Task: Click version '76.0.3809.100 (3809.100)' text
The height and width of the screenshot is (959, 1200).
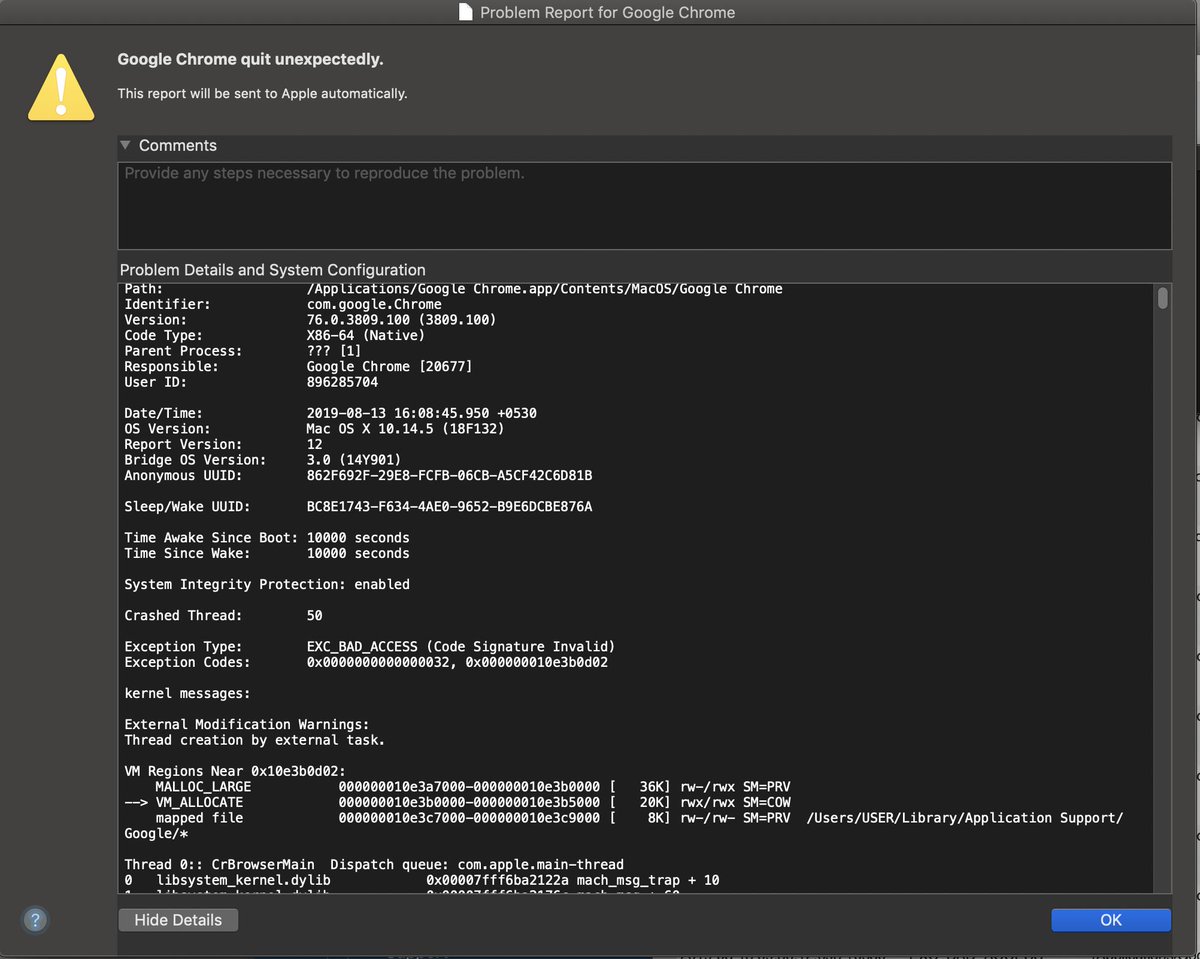Action: pos(402,320)
